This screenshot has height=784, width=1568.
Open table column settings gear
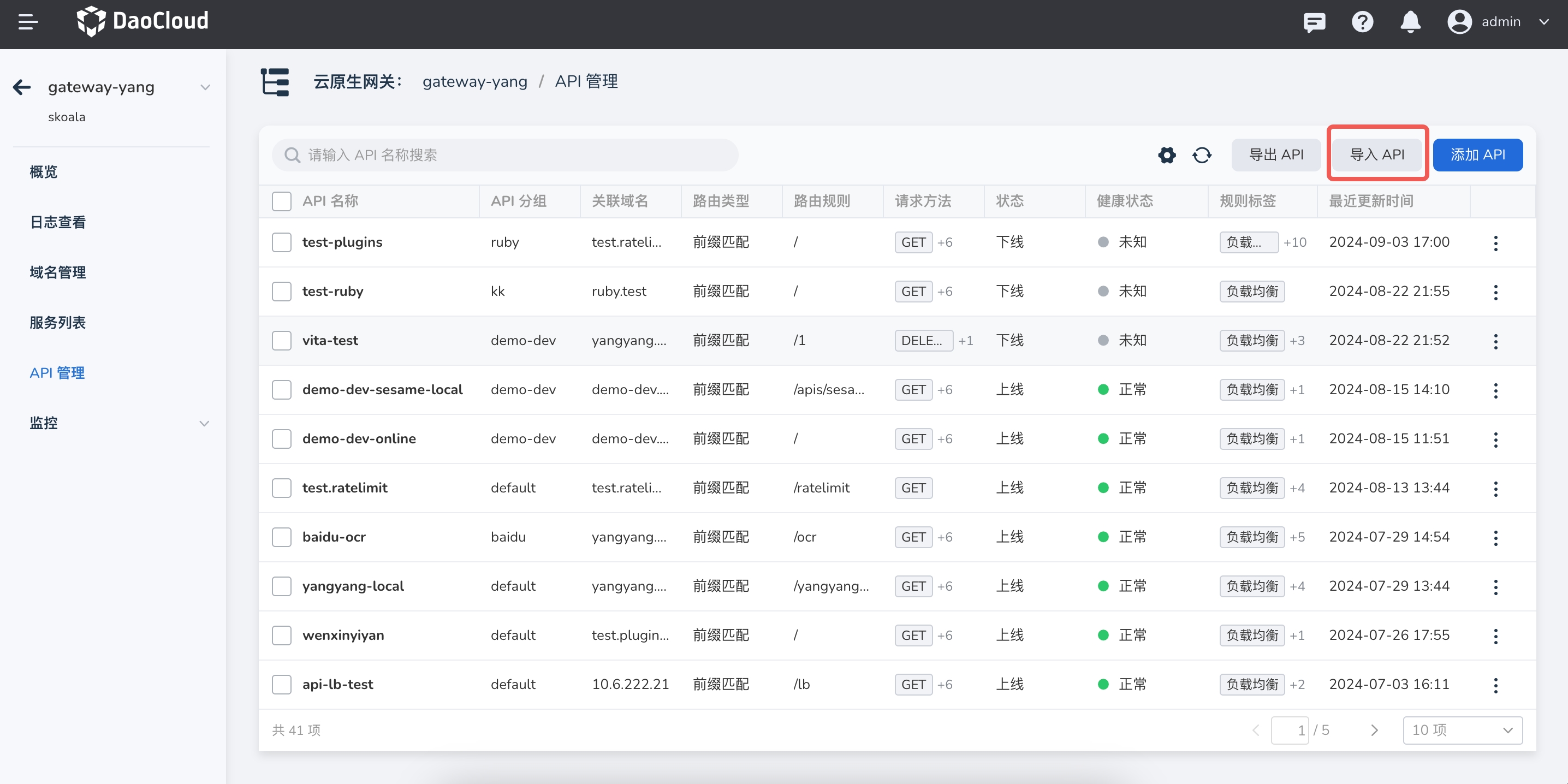(x=1166, y=155)
